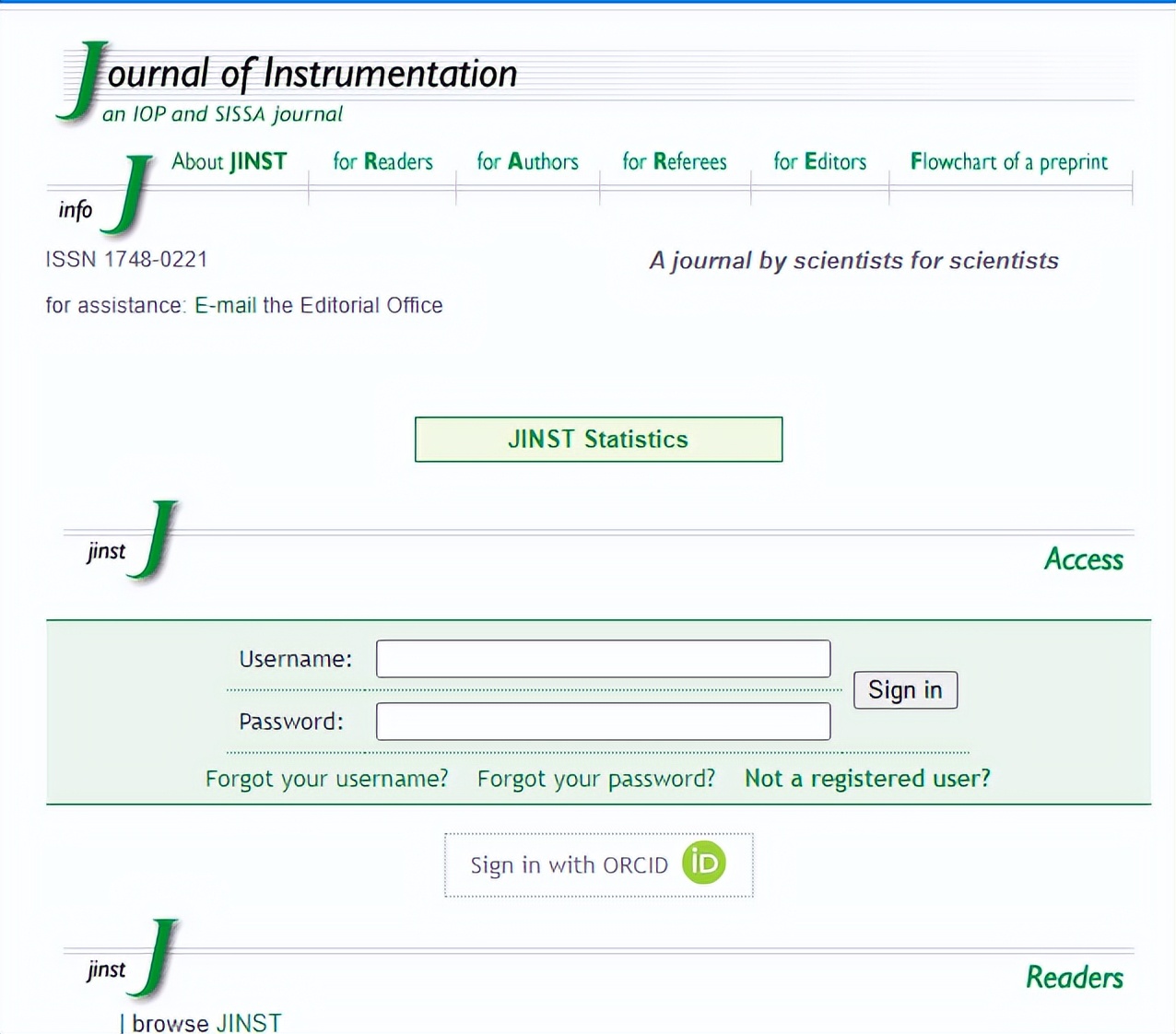
Task: View Flowchart of a preprint
Action: (x=1008, y=162)
